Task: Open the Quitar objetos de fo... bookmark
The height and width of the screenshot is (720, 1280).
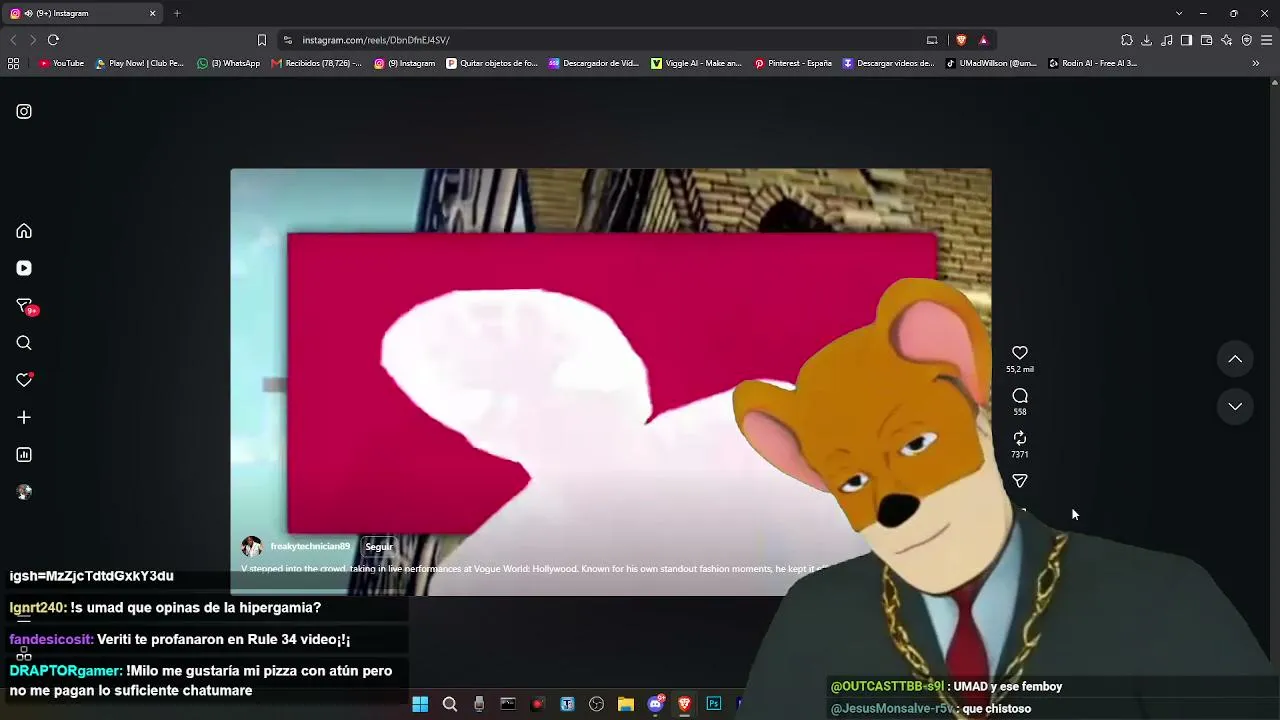Action: [x=492, y=63]
